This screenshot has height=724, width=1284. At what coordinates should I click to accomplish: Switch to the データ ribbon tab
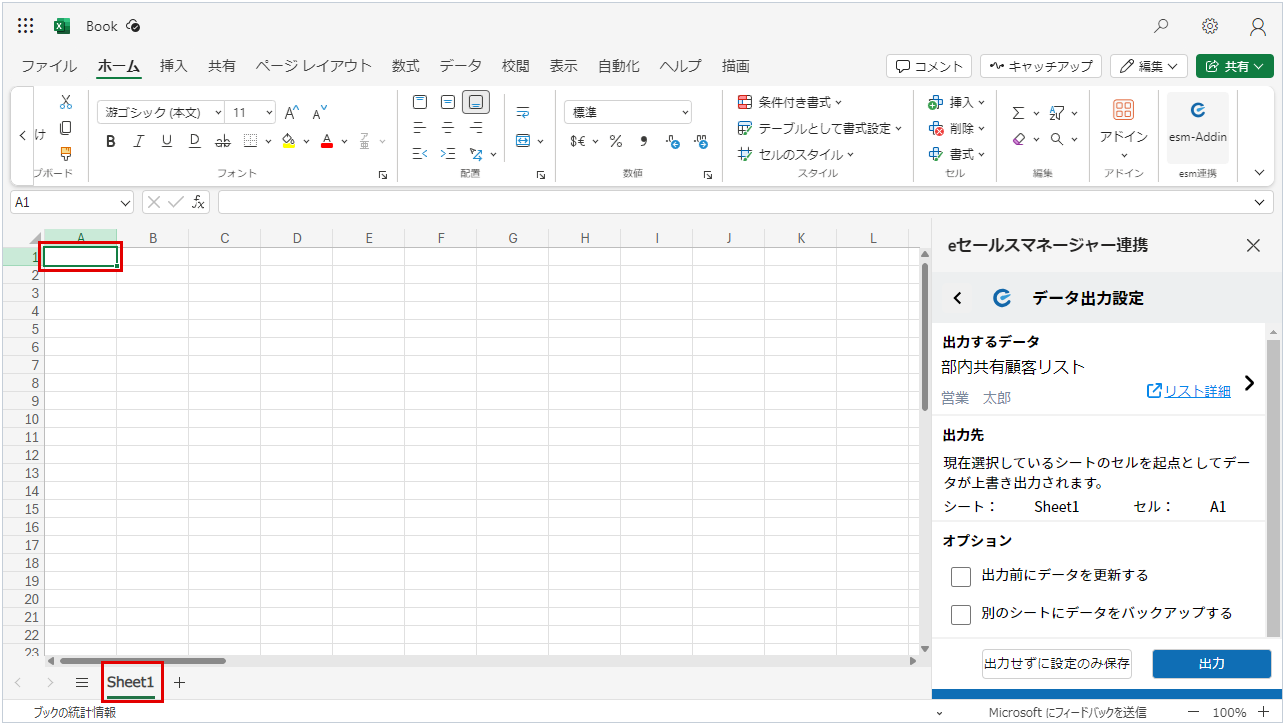coord(460,66)
